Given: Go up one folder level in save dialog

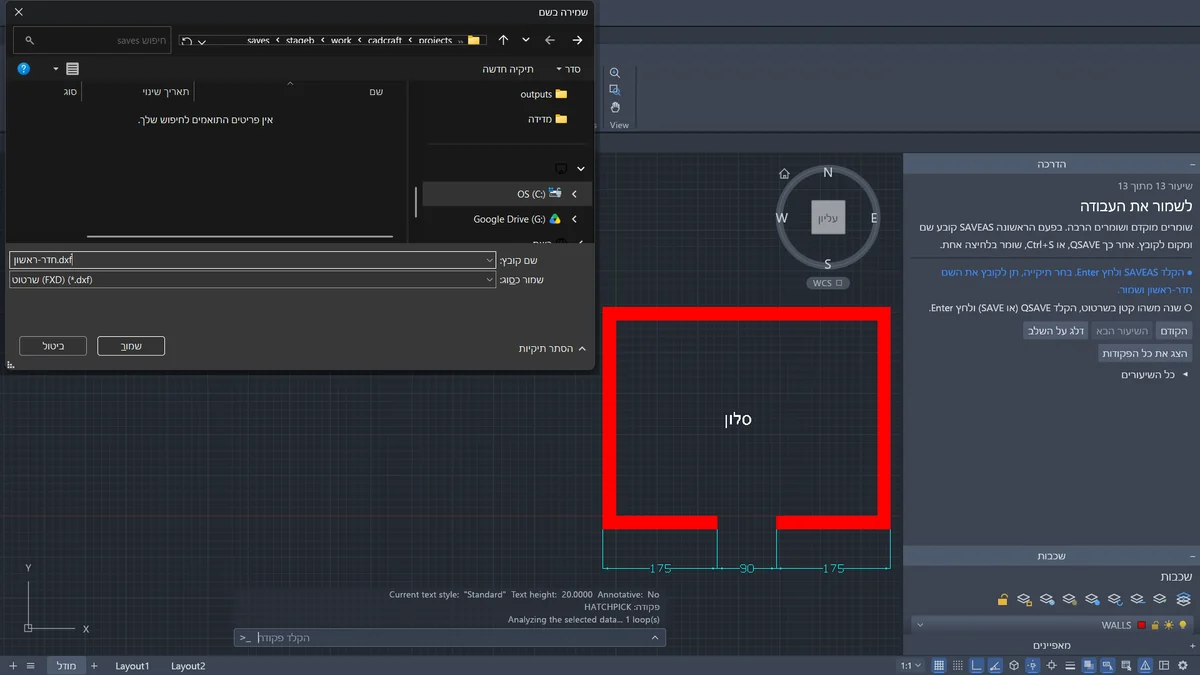Looking at the screenshot, I should click(503, 40).
